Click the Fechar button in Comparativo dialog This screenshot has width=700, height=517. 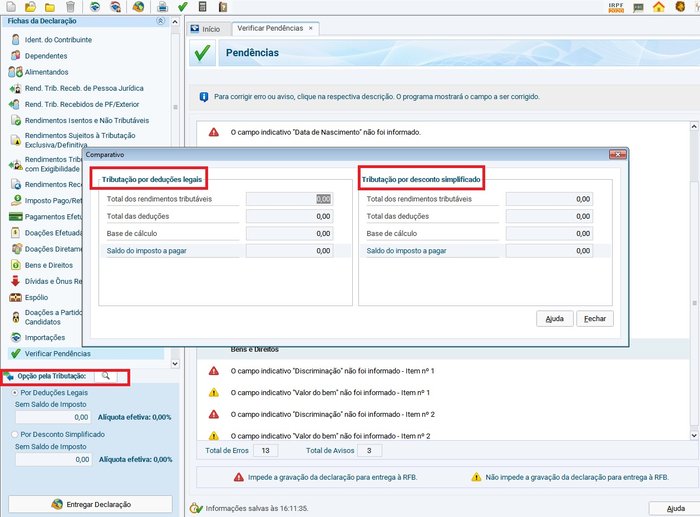595,319
